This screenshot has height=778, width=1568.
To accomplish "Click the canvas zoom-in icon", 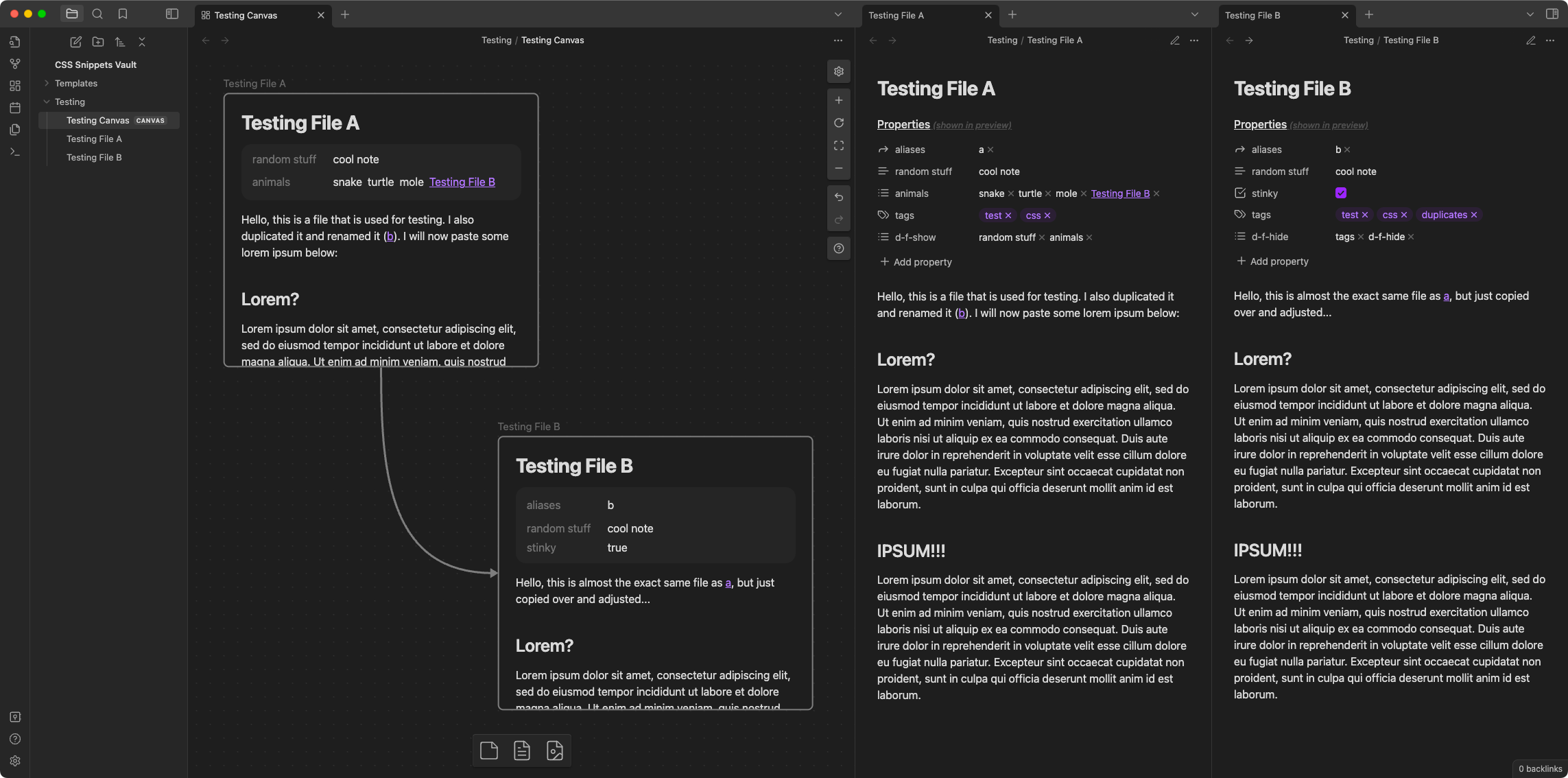I will click(x=839, y=100).
